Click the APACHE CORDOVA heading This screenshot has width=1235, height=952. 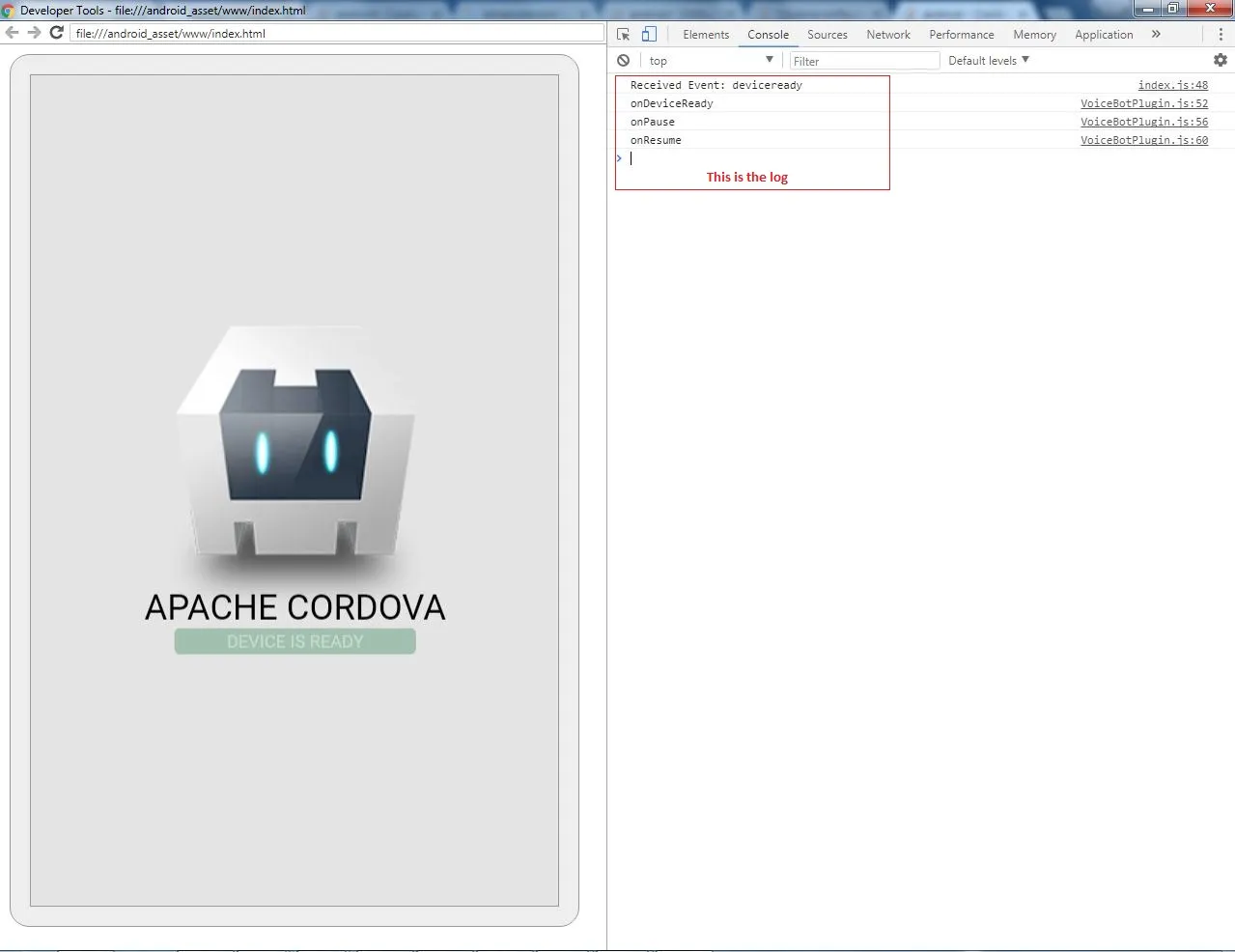pos(295,607)
